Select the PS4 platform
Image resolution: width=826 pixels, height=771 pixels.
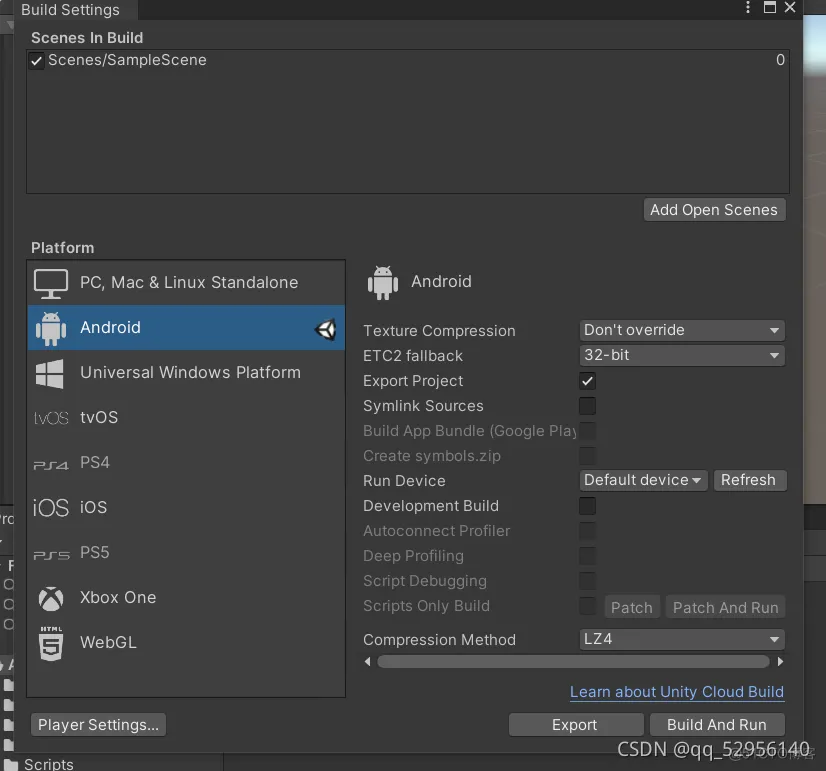click(186, 463)
